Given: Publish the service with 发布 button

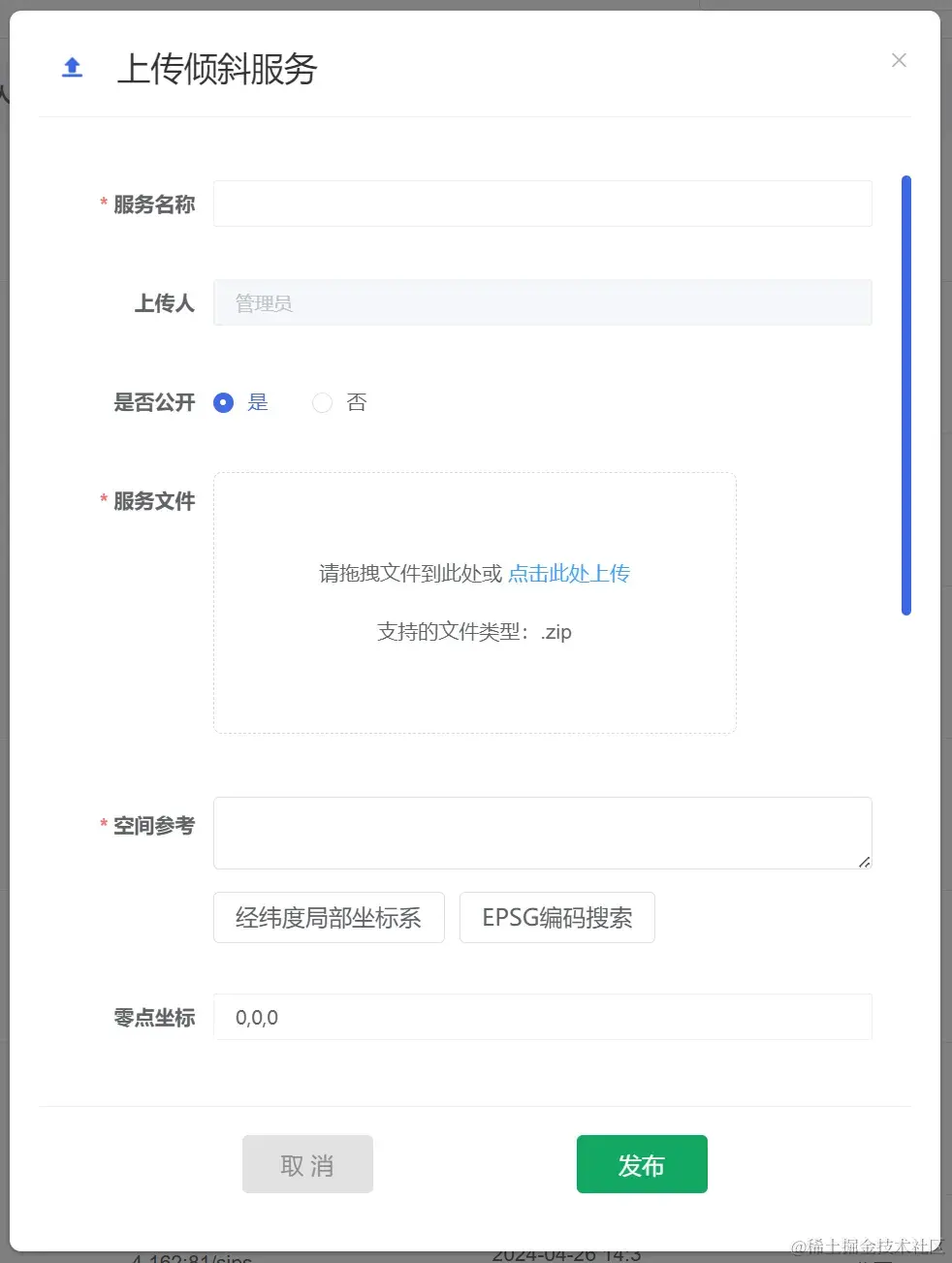Looking at the screenshot, I should click(642, 1164).
